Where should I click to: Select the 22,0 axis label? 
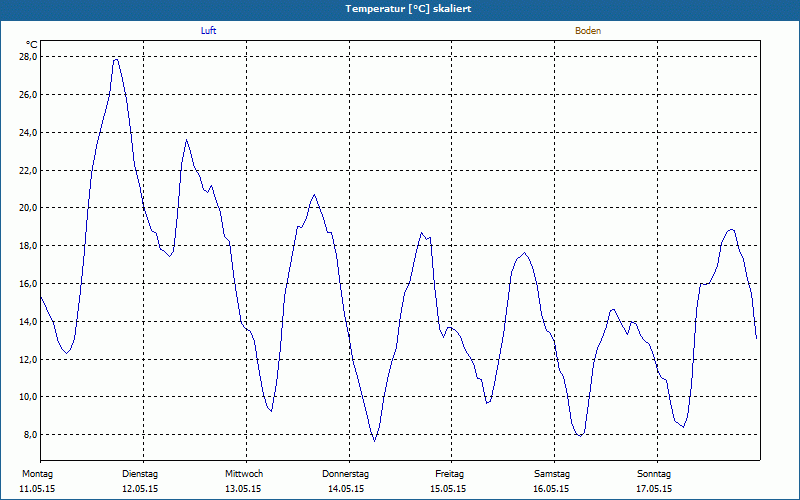[29, 170]
